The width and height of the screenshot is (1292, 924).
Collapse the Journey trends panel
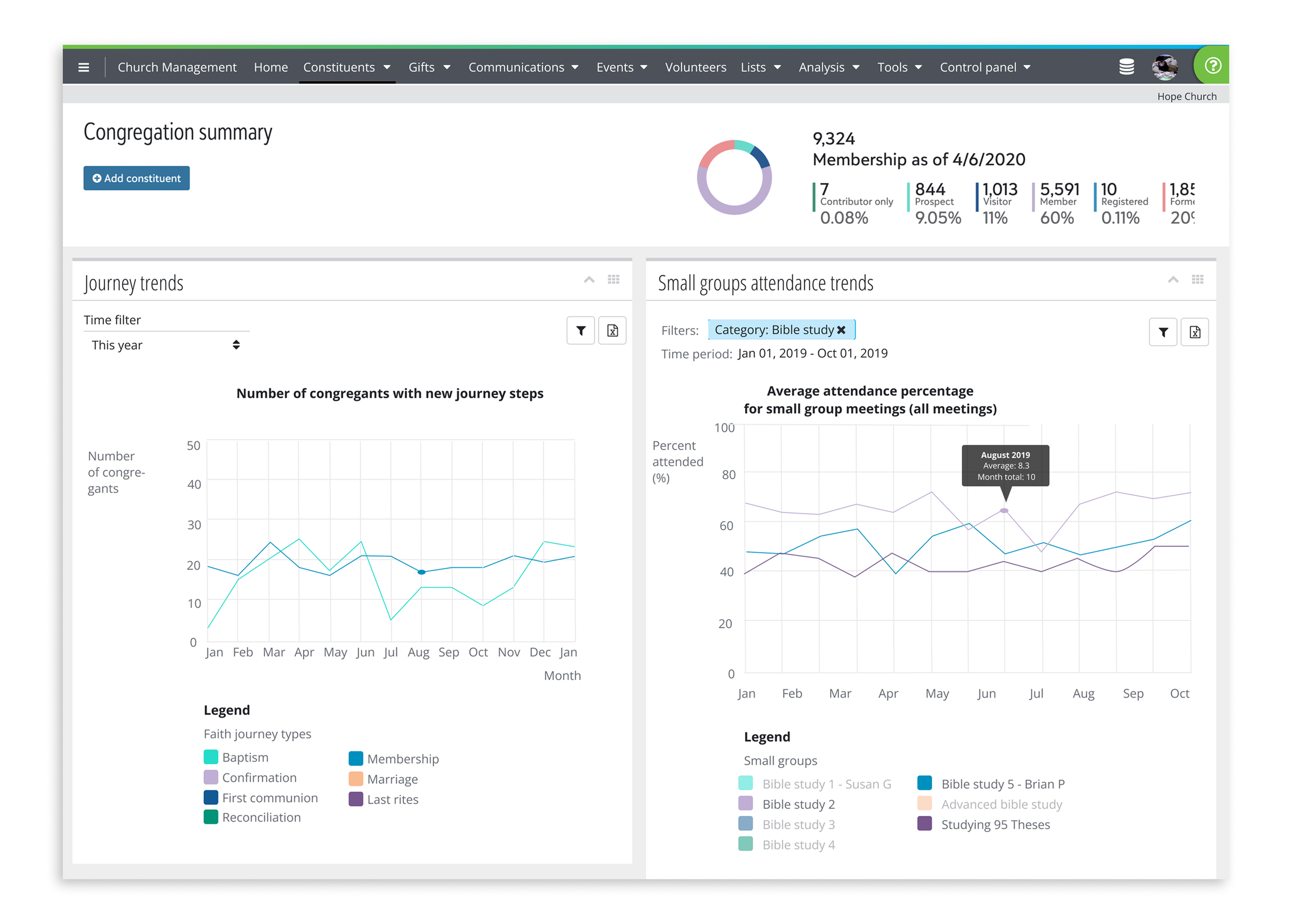click(589, 280)
